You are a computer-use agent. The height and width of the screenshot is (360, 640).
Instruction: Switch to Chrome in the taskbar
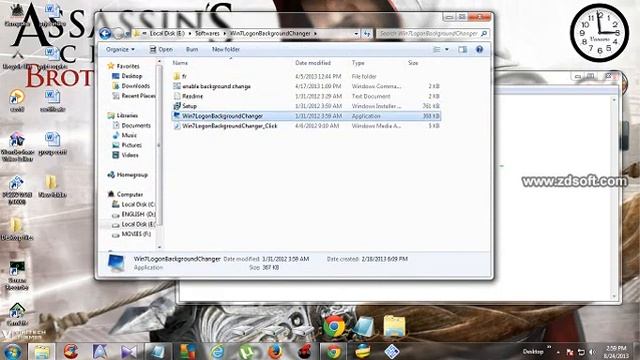(x=333, y=351)
